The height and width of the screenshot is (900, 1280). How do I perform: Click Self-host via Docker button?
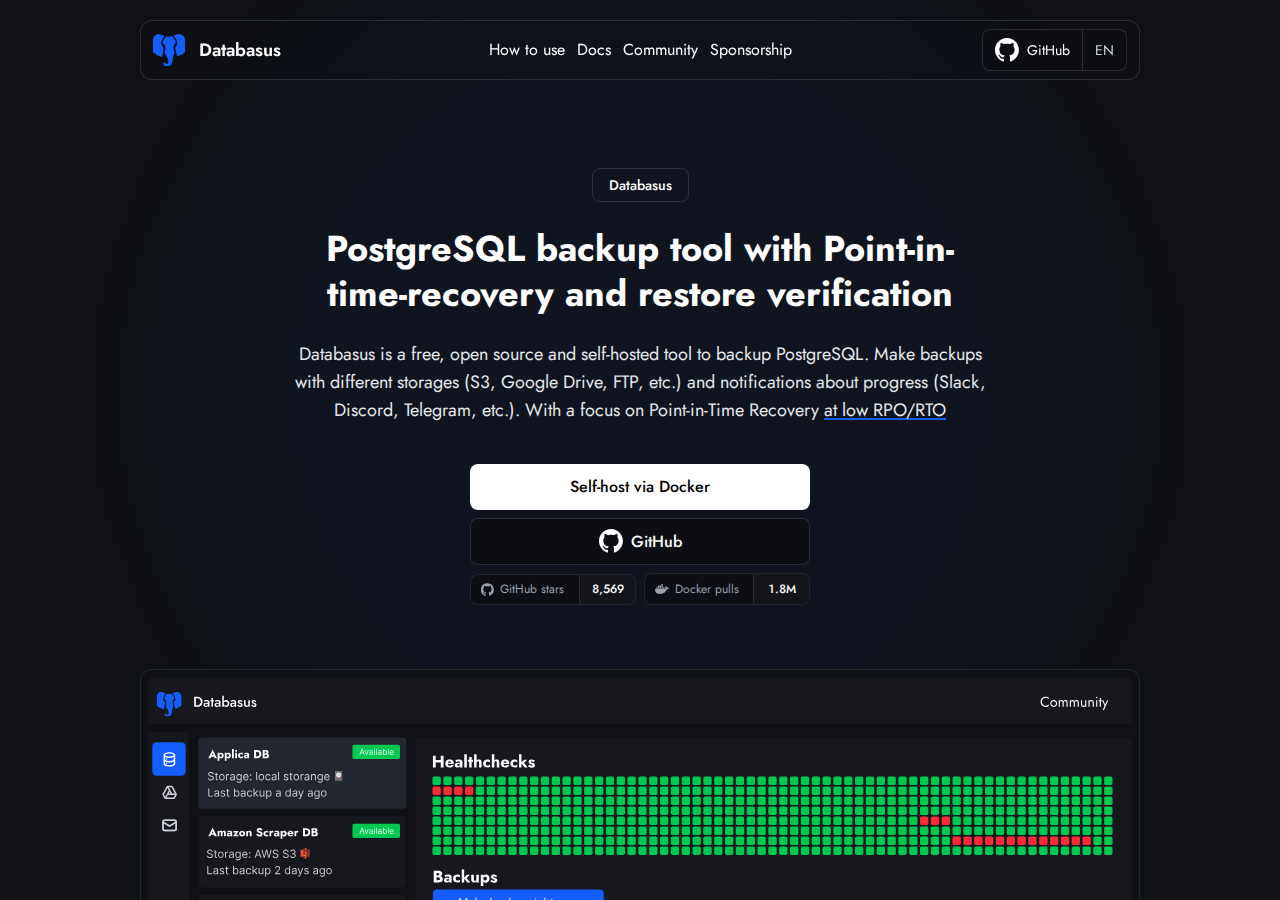(x=640, y=487)
